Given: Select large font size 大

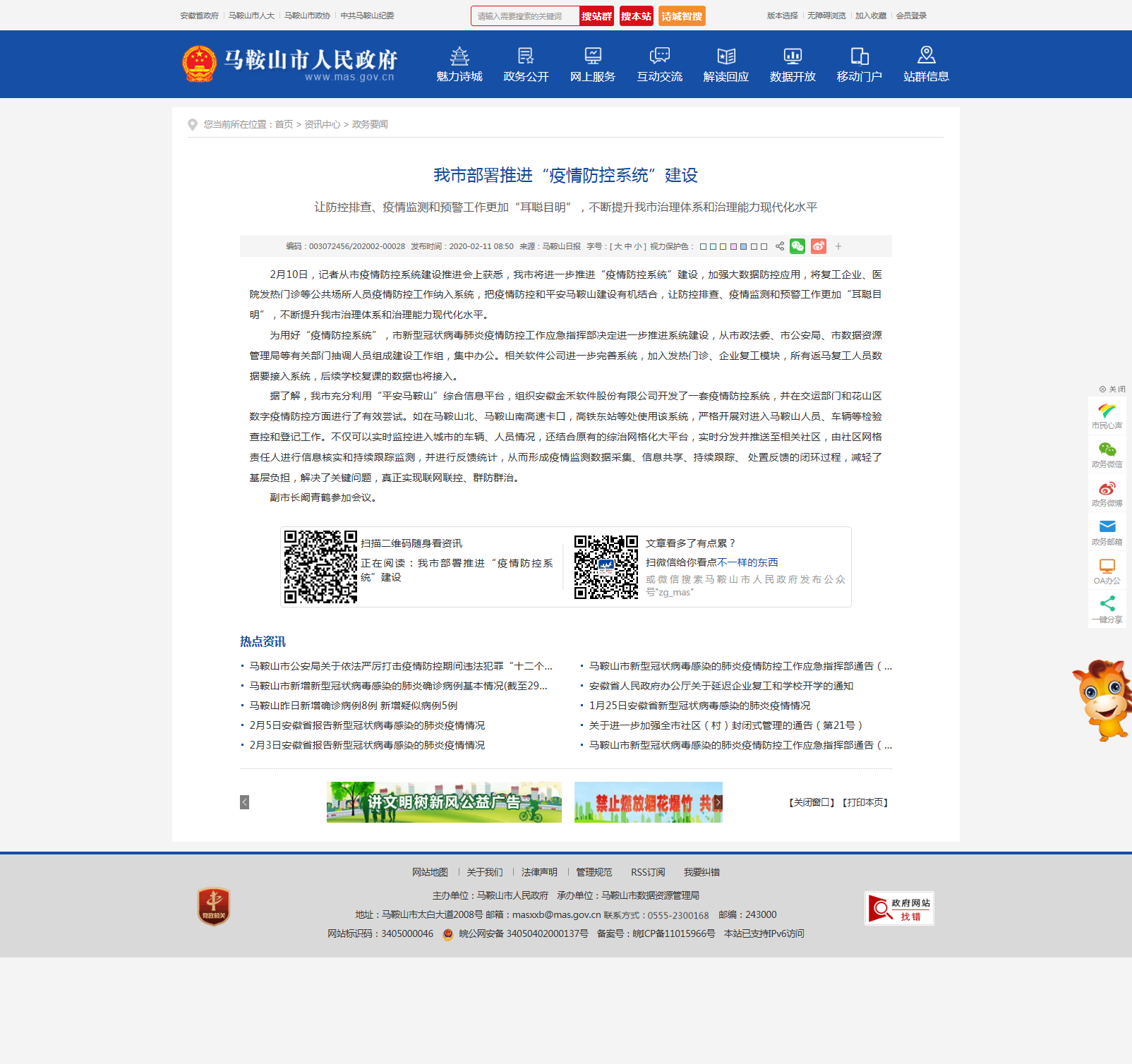Looking at the screenshot, I should [618, 247].
